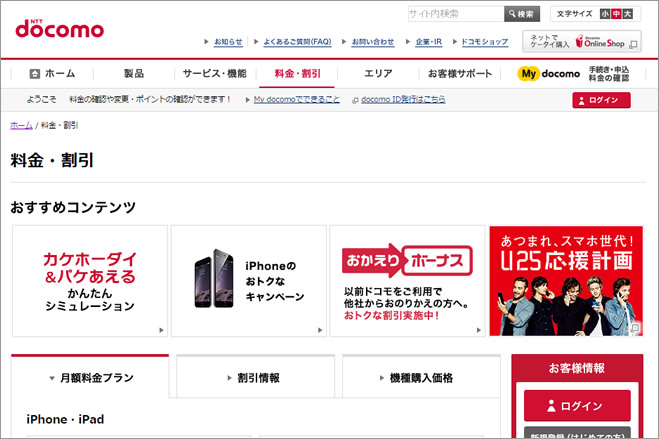Viewport: 659px width, 439px height.
Task: Click new-window icon on Online Shop banner
Action: pyautogui.click(x=633, y=44)
